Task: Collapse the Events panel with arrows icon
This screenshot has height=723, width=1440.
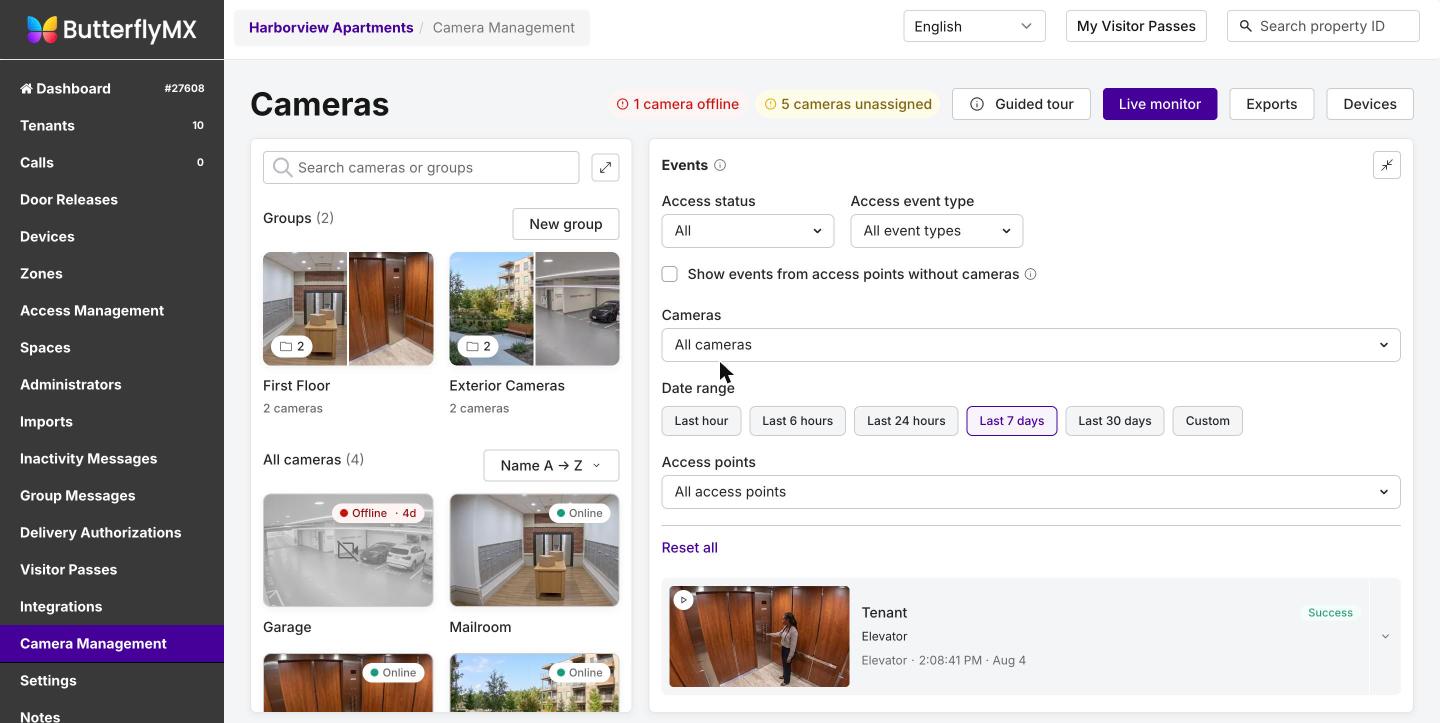Action: point(1387,166)
